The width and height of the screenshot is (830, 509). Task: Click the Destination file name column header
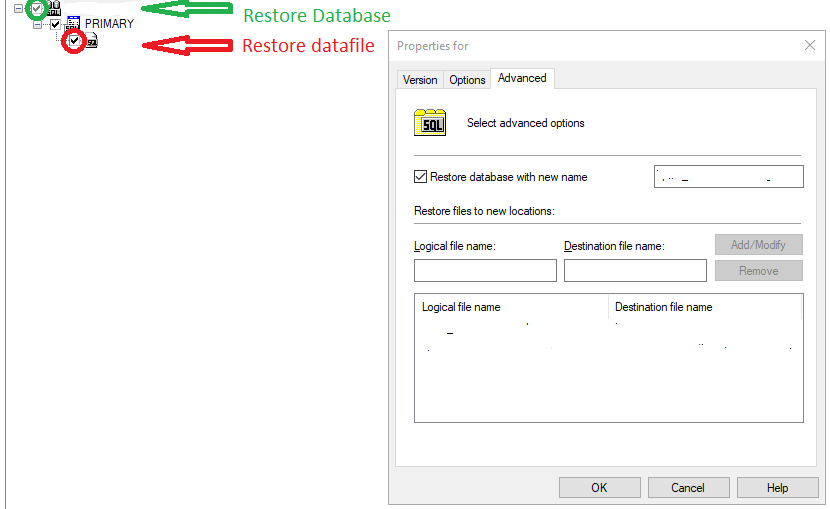coord(706,307)
